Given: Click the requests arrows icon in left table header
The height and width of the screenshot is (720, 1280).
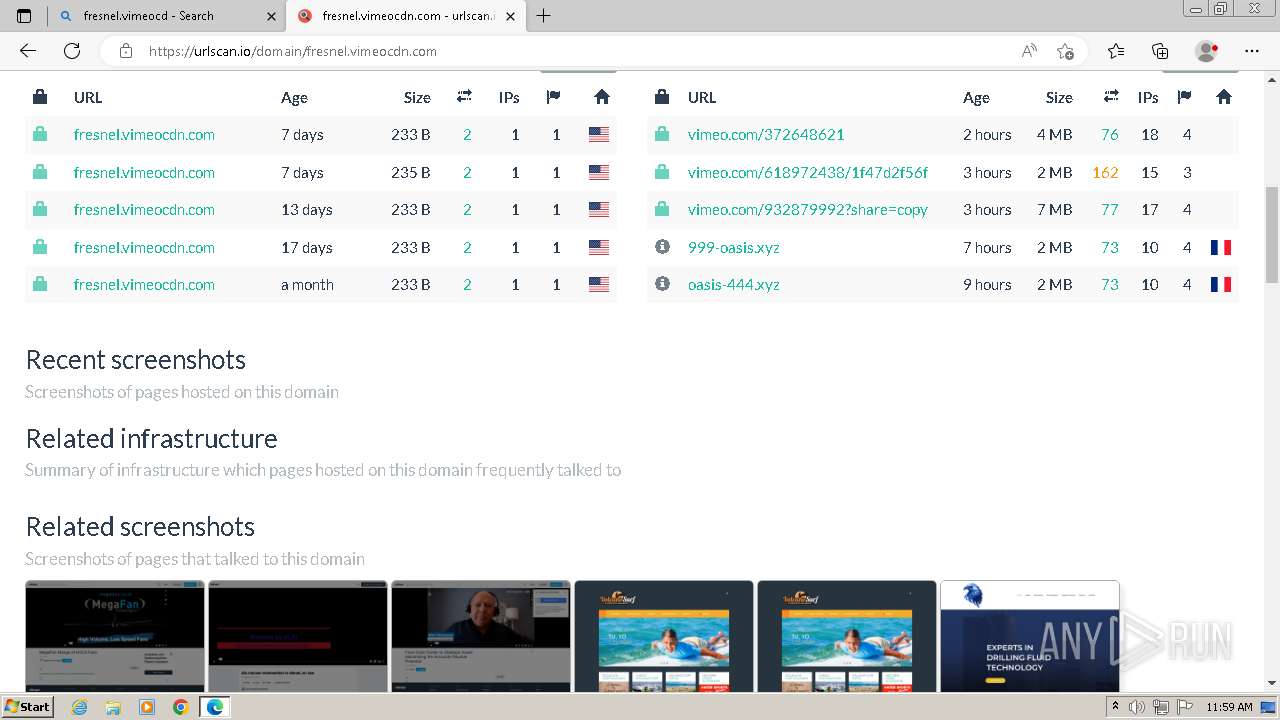Looking at the screenshot, I should pos(464,97).
